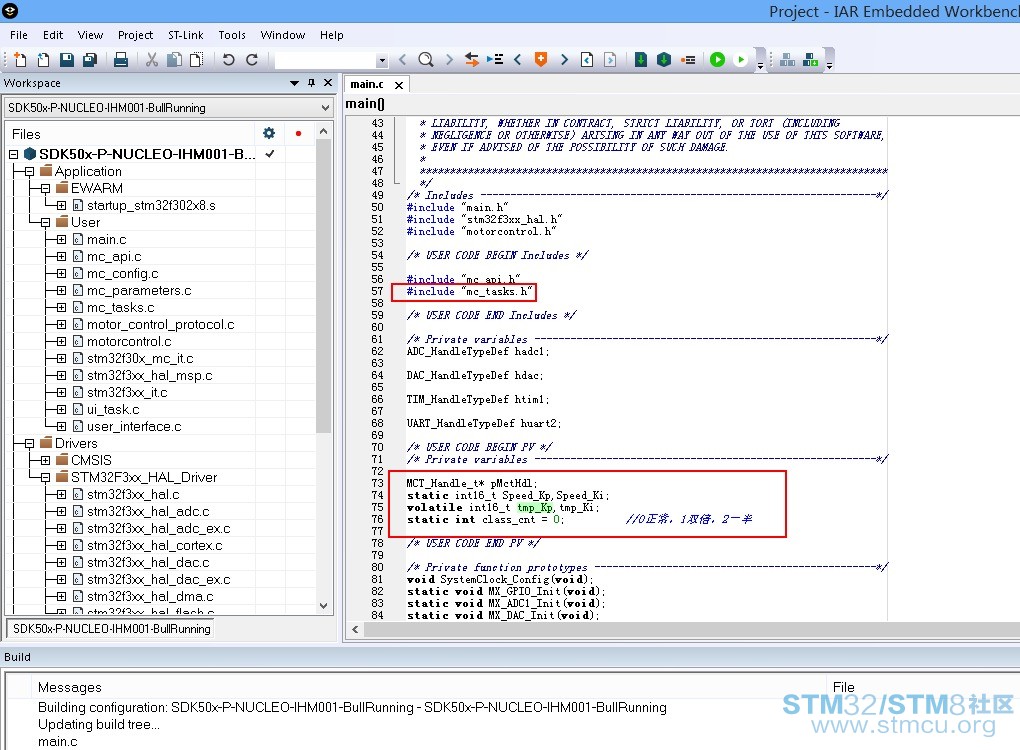Select the main.c editor tab
Image resolution: width=1020 pixels, height=750 pixels.
point(367,85)
